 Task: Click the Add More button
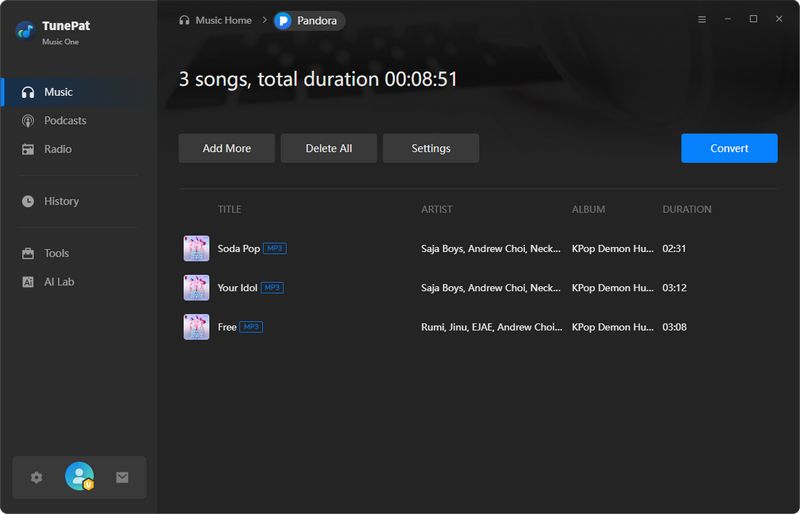tap(227, 148)
